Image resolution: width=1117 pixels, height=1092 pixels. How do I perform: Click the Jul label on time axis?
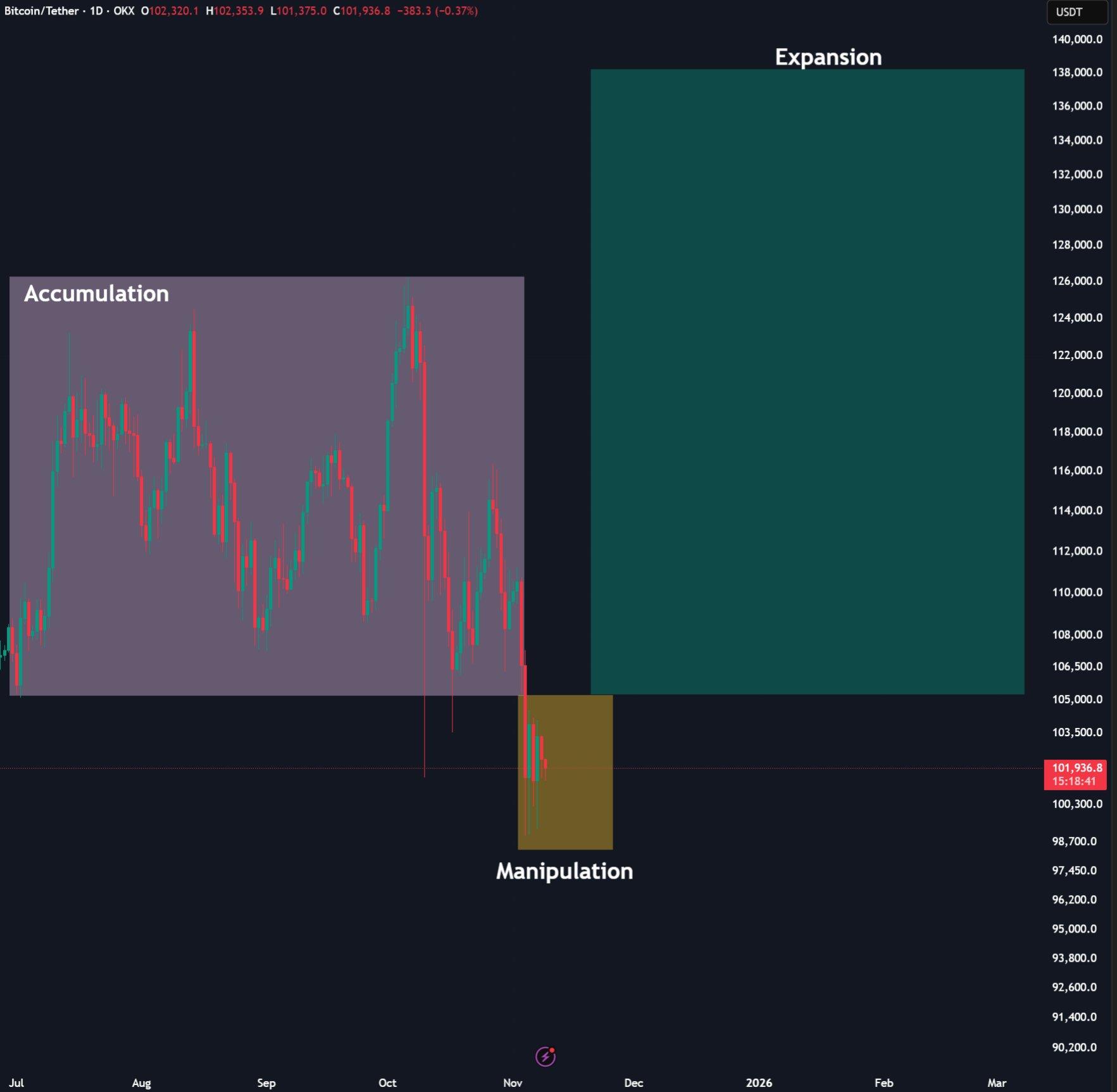16,1083
